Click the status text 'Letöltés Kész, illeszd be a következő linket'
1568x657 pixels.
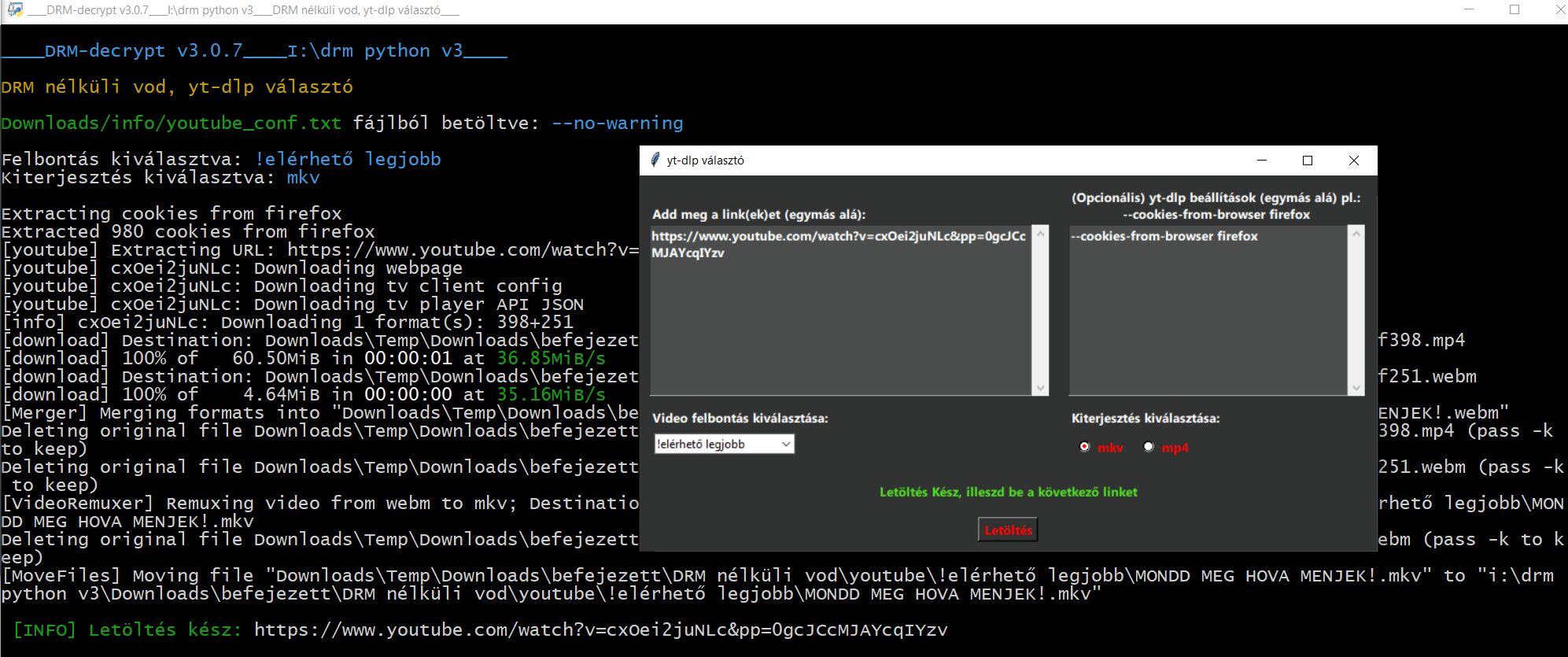tap(1008, 493)
